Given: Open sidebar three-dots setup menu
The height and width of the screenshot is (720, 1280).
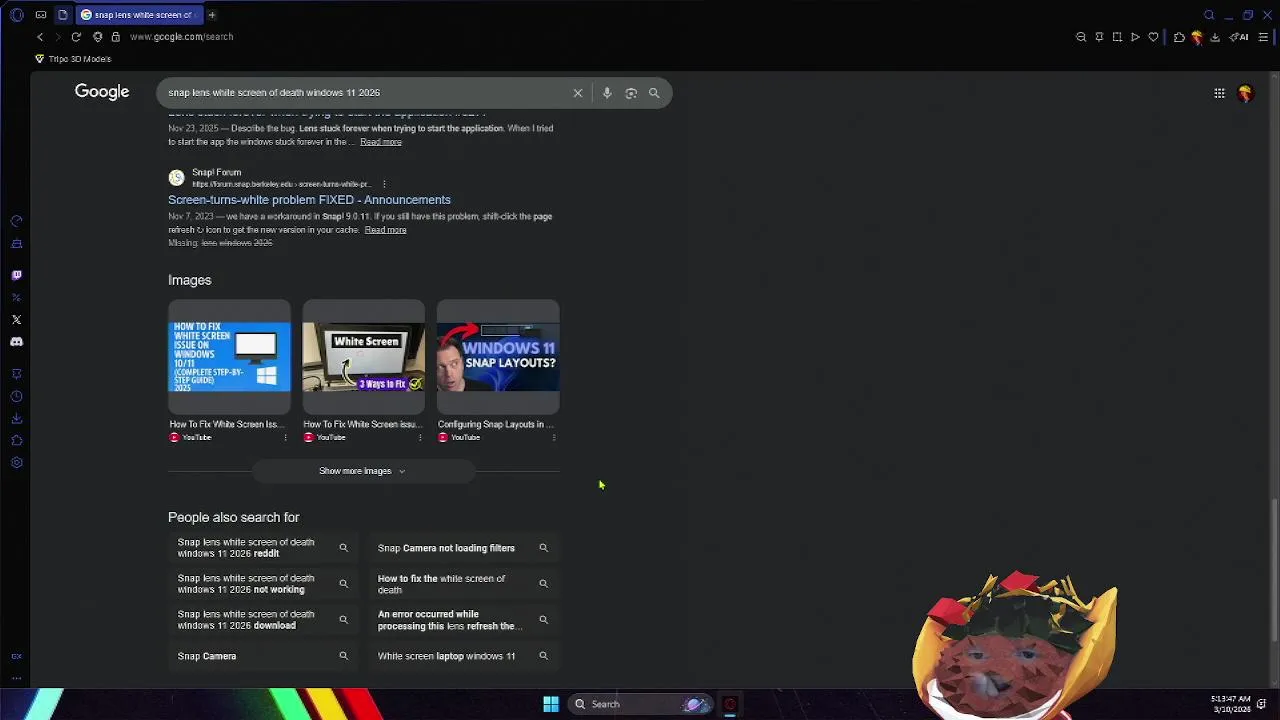Looking at the screenshot, I should pos(16,678).
